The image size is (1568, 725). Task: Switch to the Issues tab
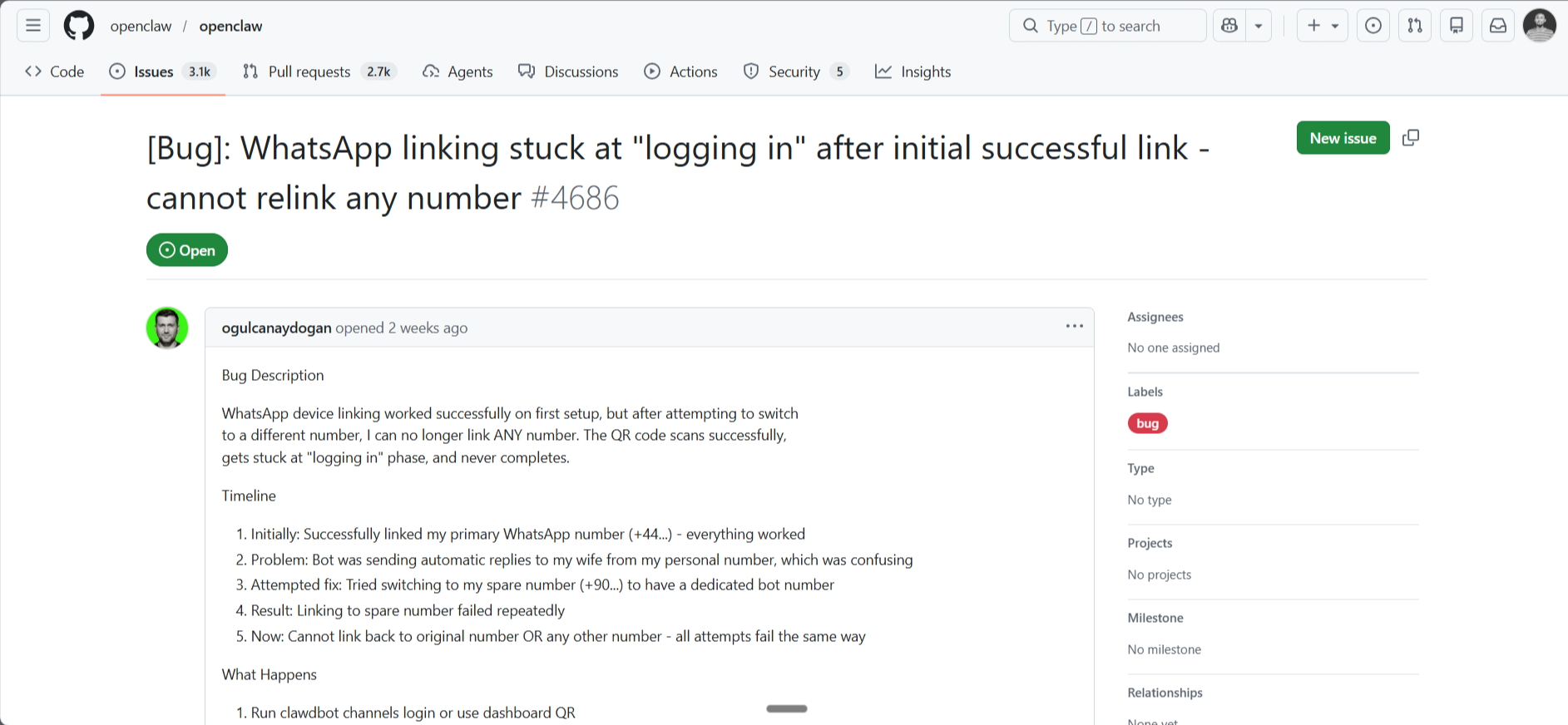163,72
